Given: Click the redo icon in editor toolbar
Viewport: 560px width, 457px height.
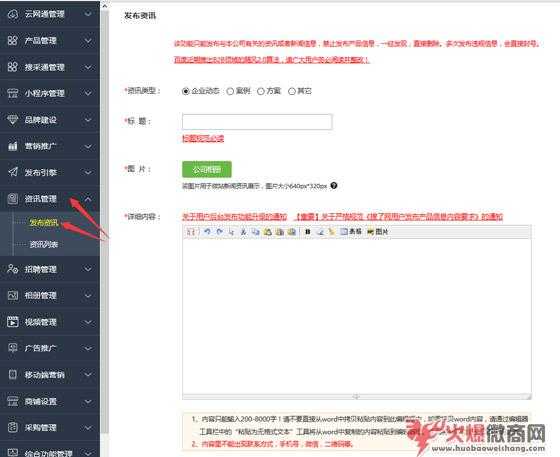Looking at the screenshot, I should point(219,232).
